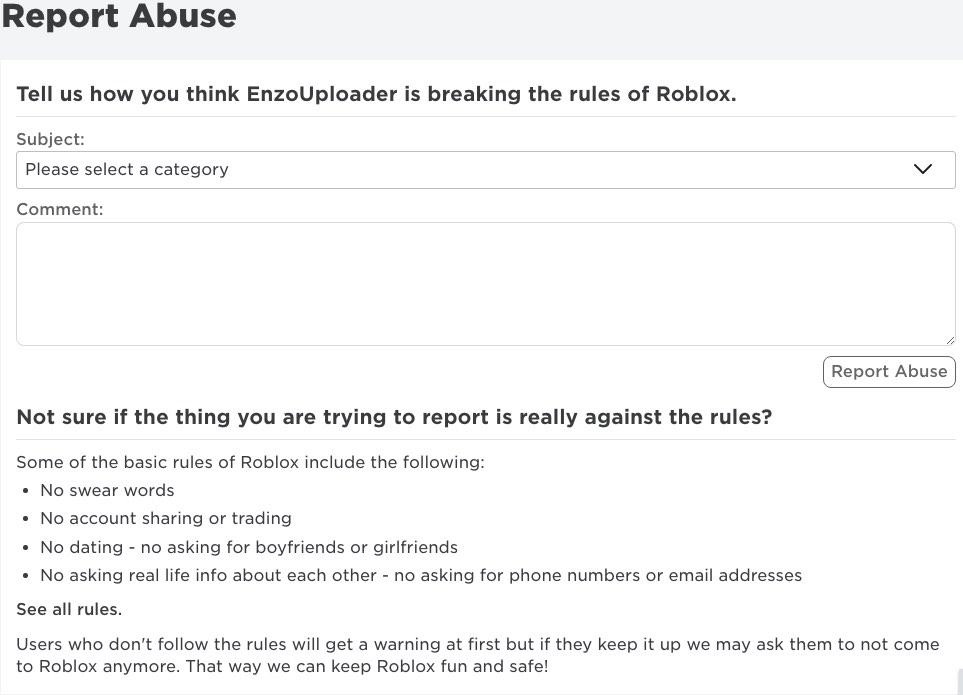Click the rule about asking real life info
This screenshot has height=695, width=963.
(x=420, y=575)
